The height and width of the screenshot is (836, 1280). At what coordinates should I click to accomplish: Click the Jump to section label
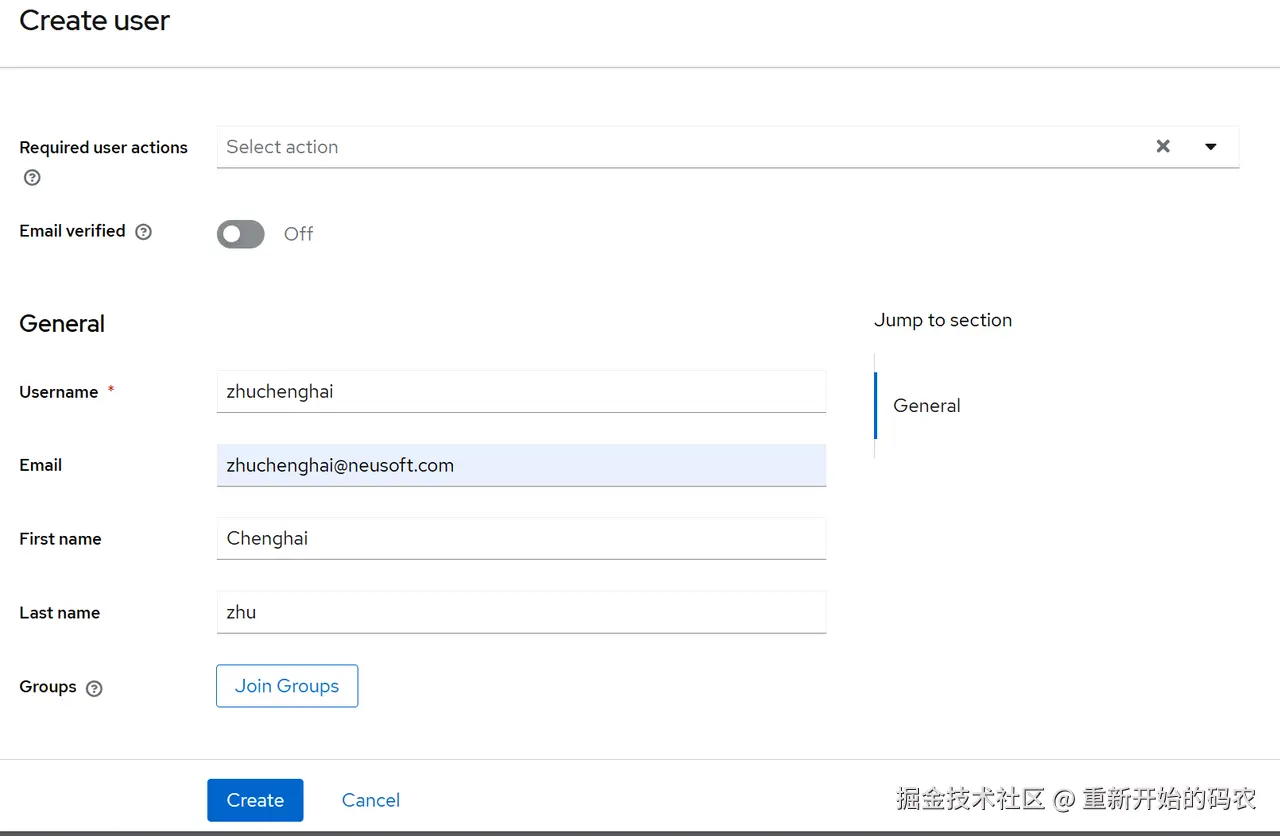pyautogui.click(x=943, y=320)
